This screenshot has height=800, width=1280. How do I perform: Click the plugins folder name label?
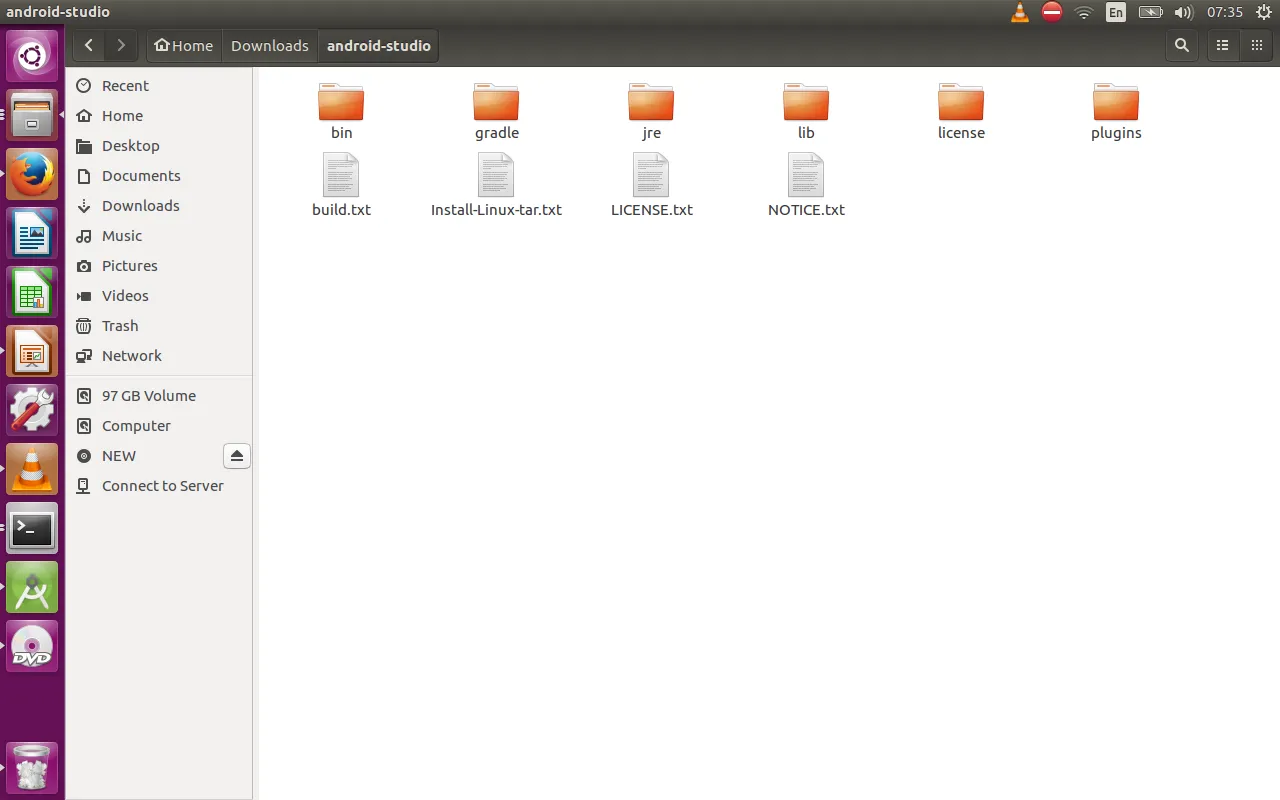click(x=1116, y=133)
